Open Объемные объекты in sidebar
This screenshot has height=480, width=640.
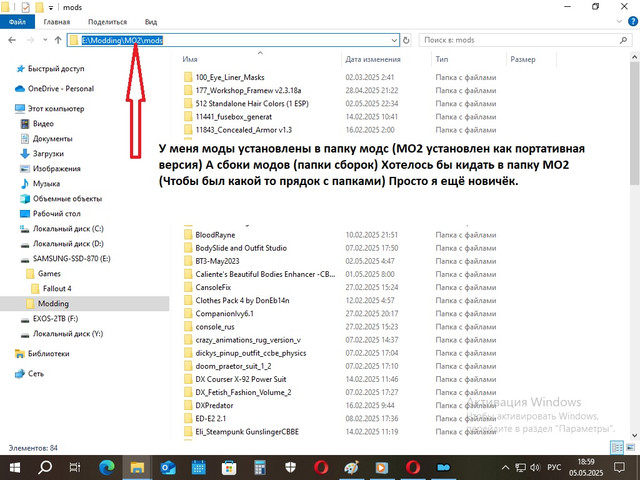[x=61, y=199]
